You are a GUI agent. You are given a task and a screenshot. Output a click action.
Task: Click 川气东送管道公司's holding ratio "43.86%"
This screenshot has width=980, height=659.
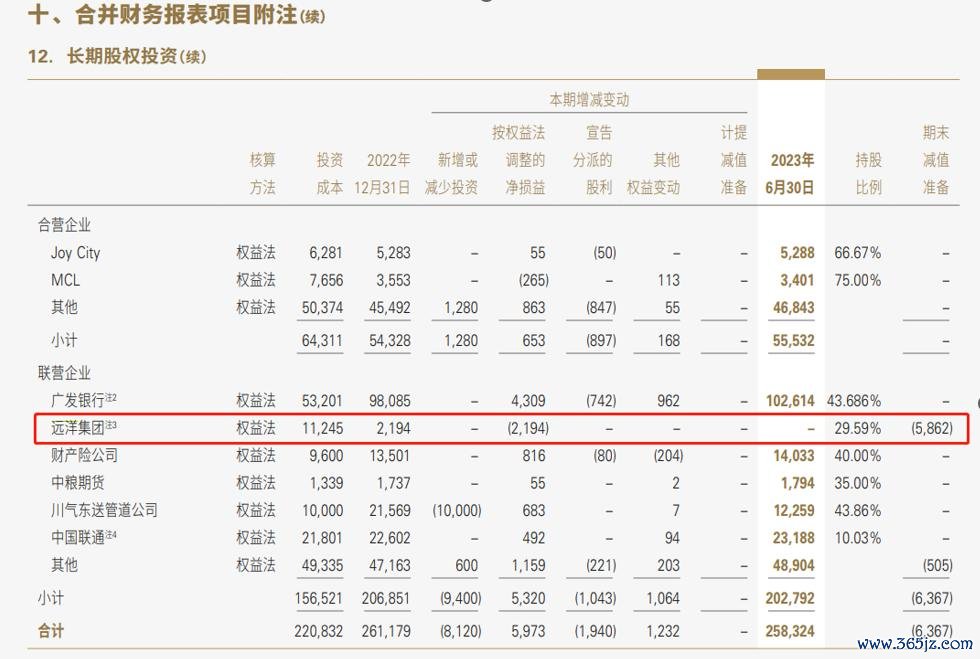point(858,511)
